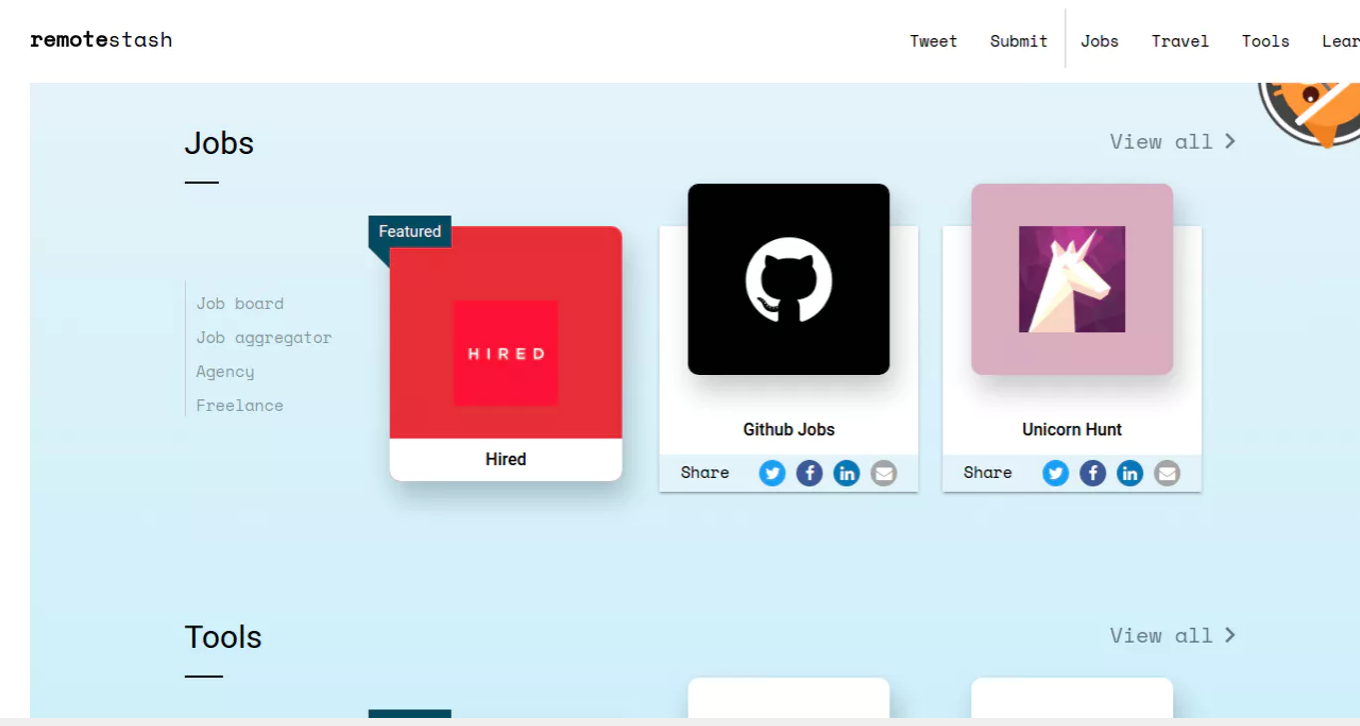Screen dimensions: 1360x726
Task: Filter by Agency category
Action: point(225,372)
